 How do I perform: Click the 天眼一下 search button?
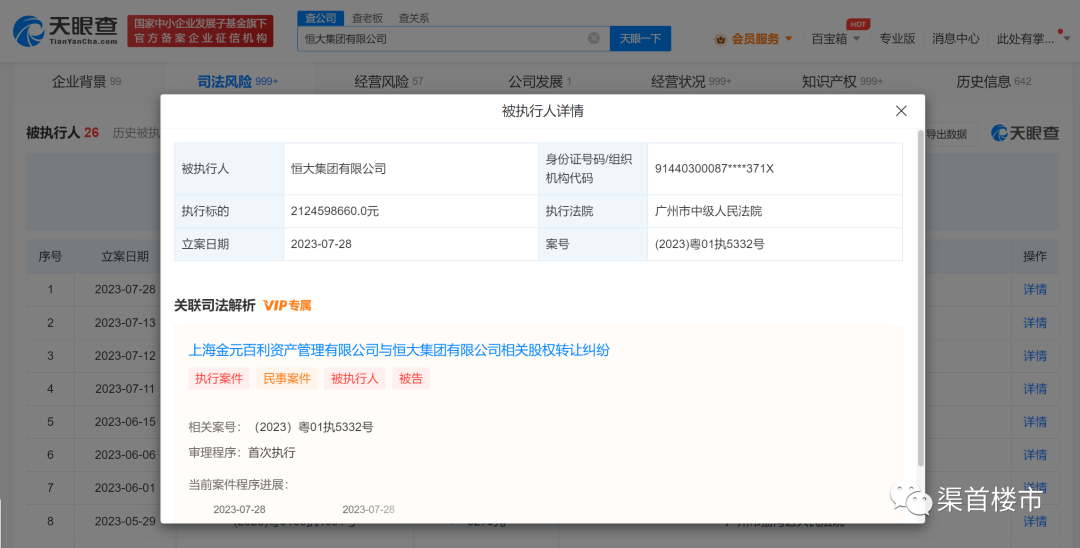pos(640,39)
